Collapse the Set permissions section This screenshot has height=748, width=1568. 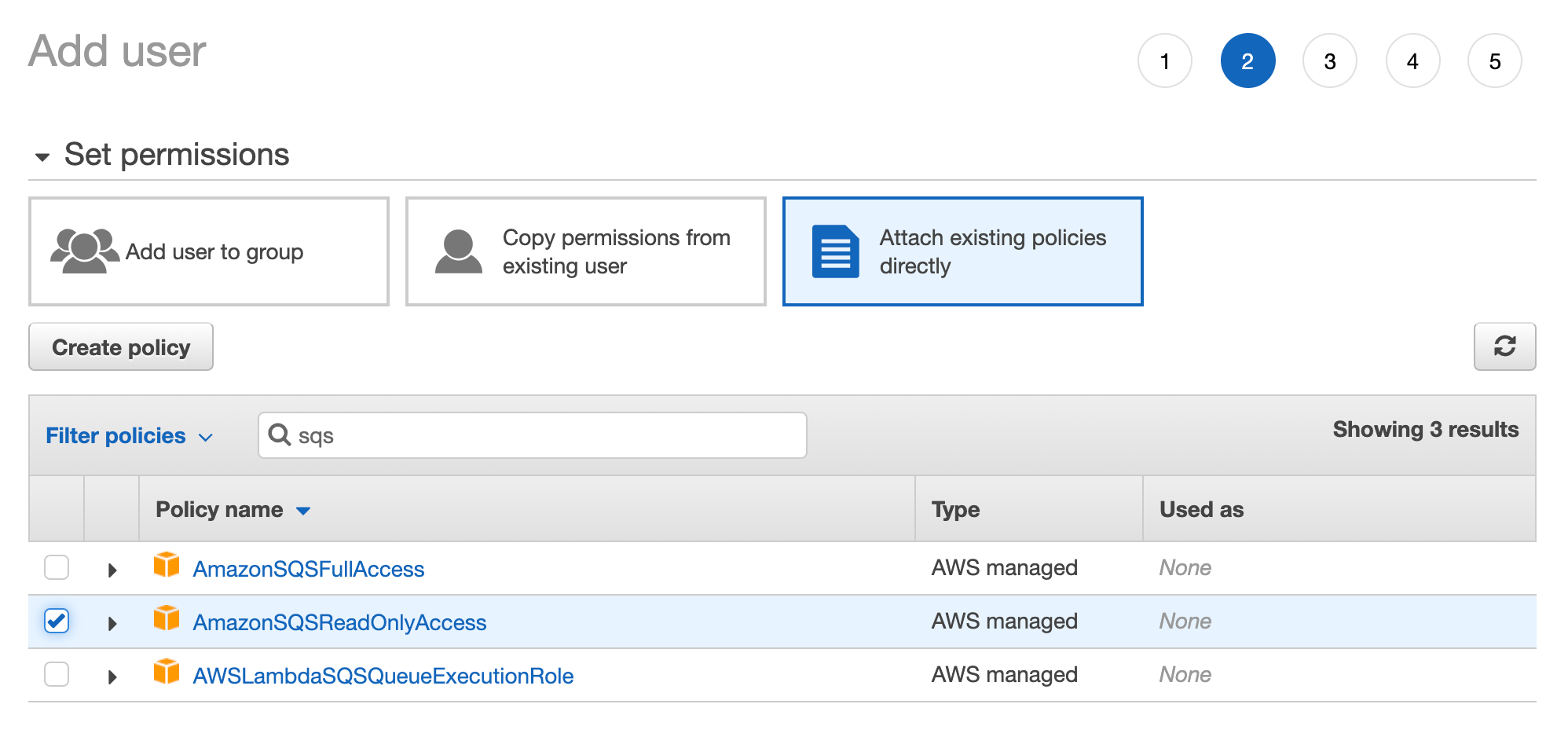coord(42,156)
